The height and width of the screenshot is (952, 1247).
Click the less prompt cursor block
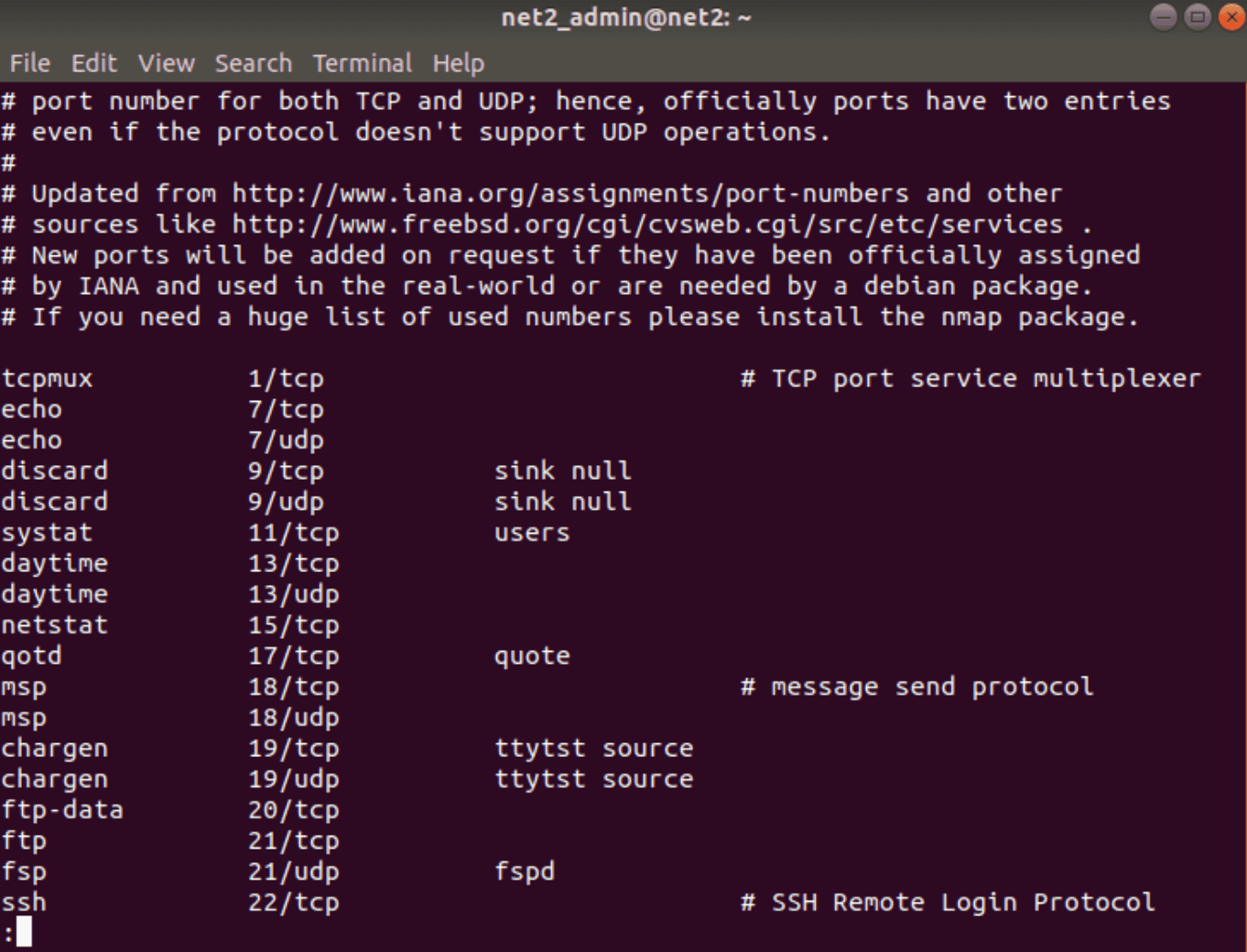pos(24,932)
